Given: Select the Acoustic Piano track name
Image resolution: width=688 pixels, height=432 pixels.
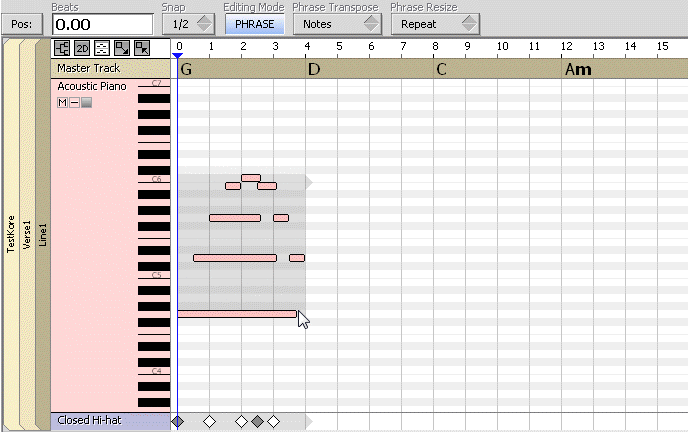Looking at the screenshot, I should (92, 86).
